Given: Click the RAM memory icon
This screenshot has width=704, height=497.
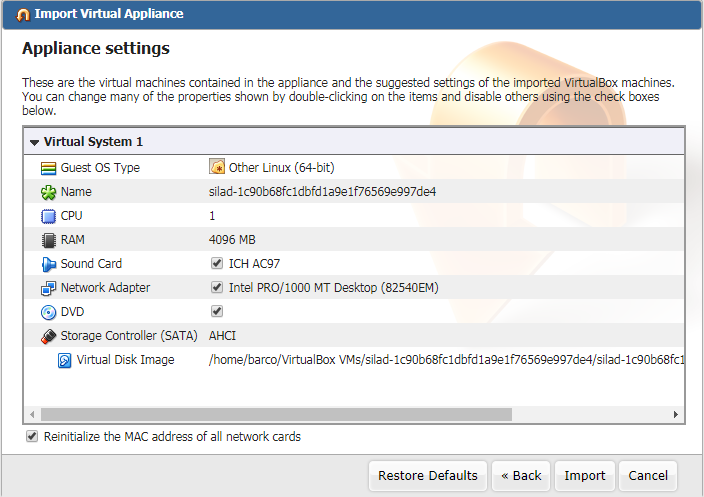Looking at the screenshot, I should click(48, 240).
